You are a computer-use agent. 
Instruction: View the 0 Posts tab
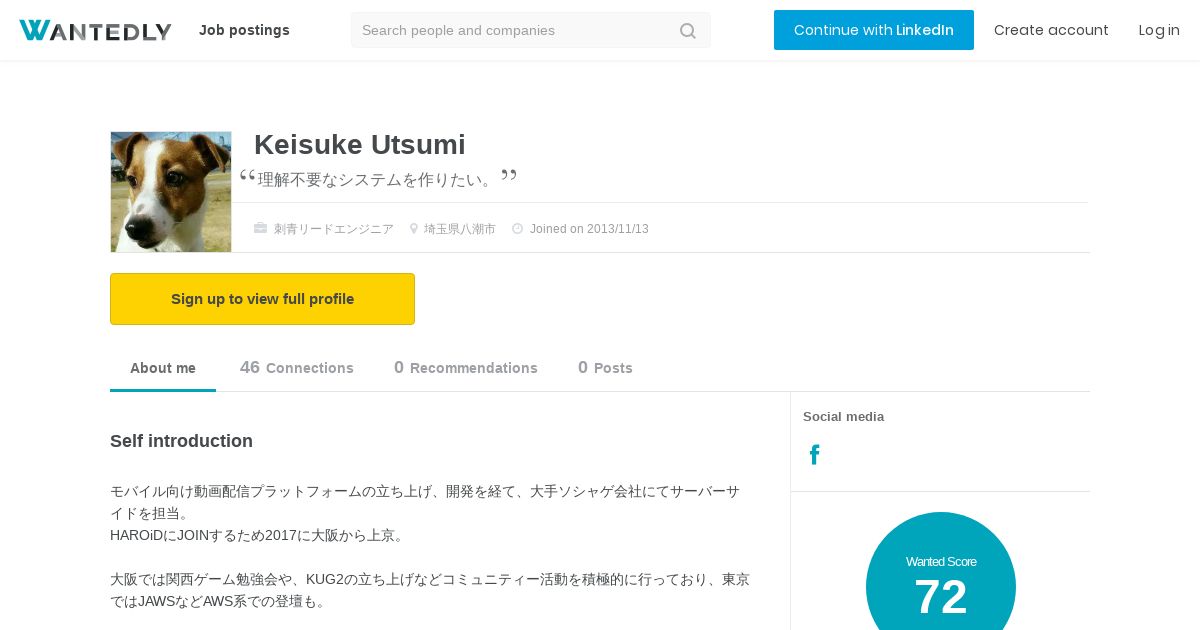(x=605, y=368)
